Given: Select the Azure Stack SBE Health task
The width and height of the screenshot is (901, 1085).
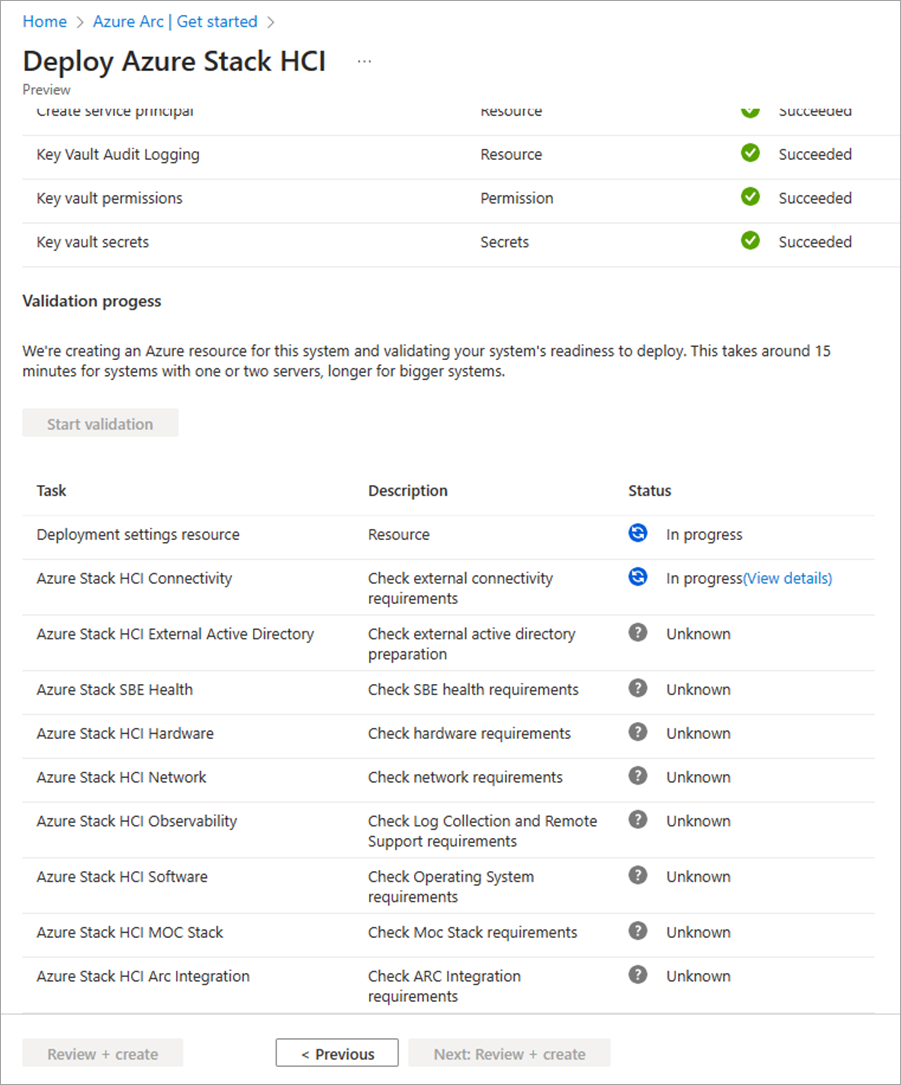Looking at the screenshot, I should [115, 690].
